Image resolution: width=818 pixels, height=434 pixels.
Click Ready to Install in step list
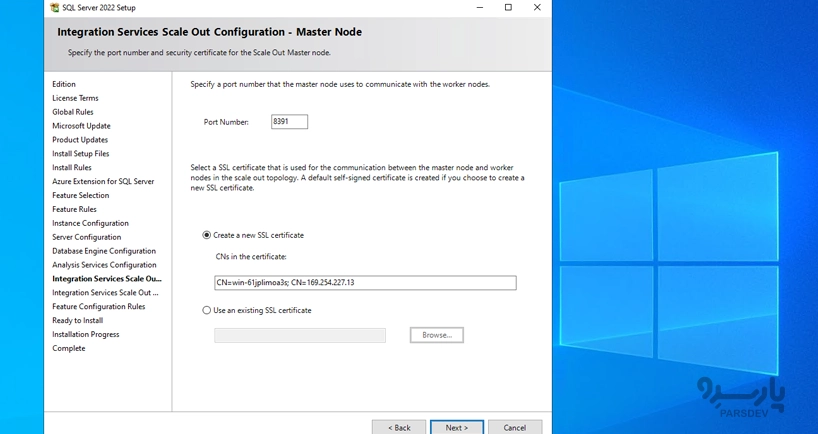(x=78, y=320)
